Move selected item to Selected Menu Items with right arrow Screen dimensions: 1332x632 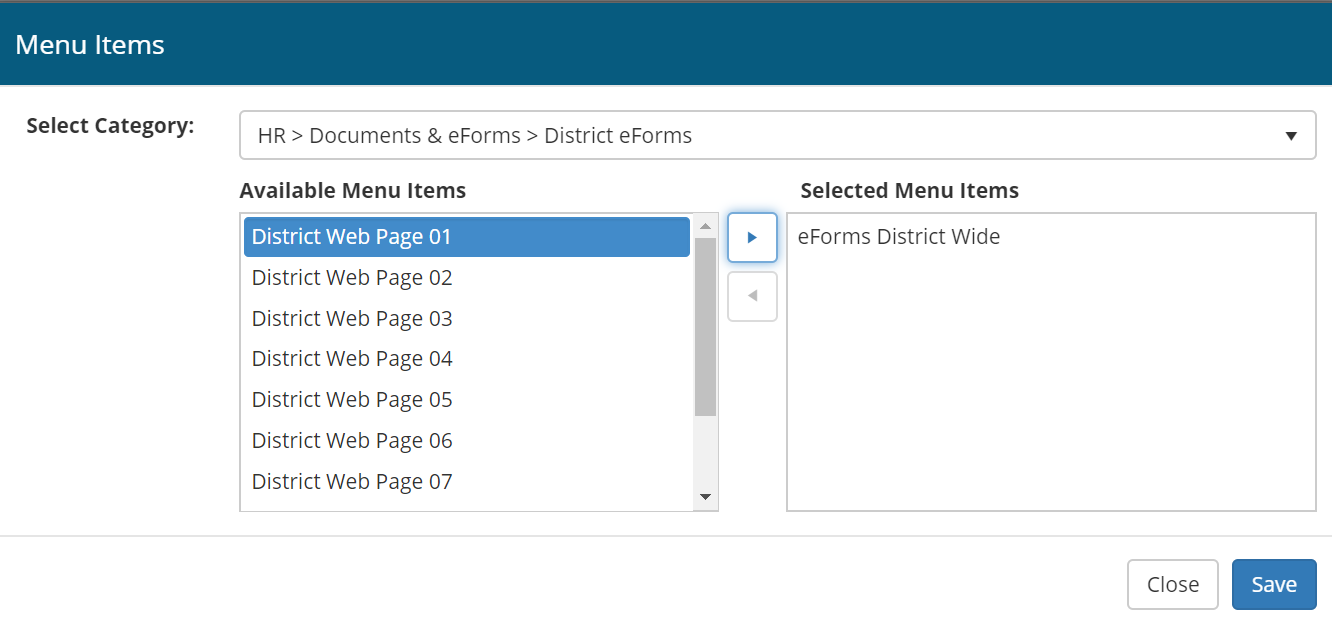pos(752,238)
